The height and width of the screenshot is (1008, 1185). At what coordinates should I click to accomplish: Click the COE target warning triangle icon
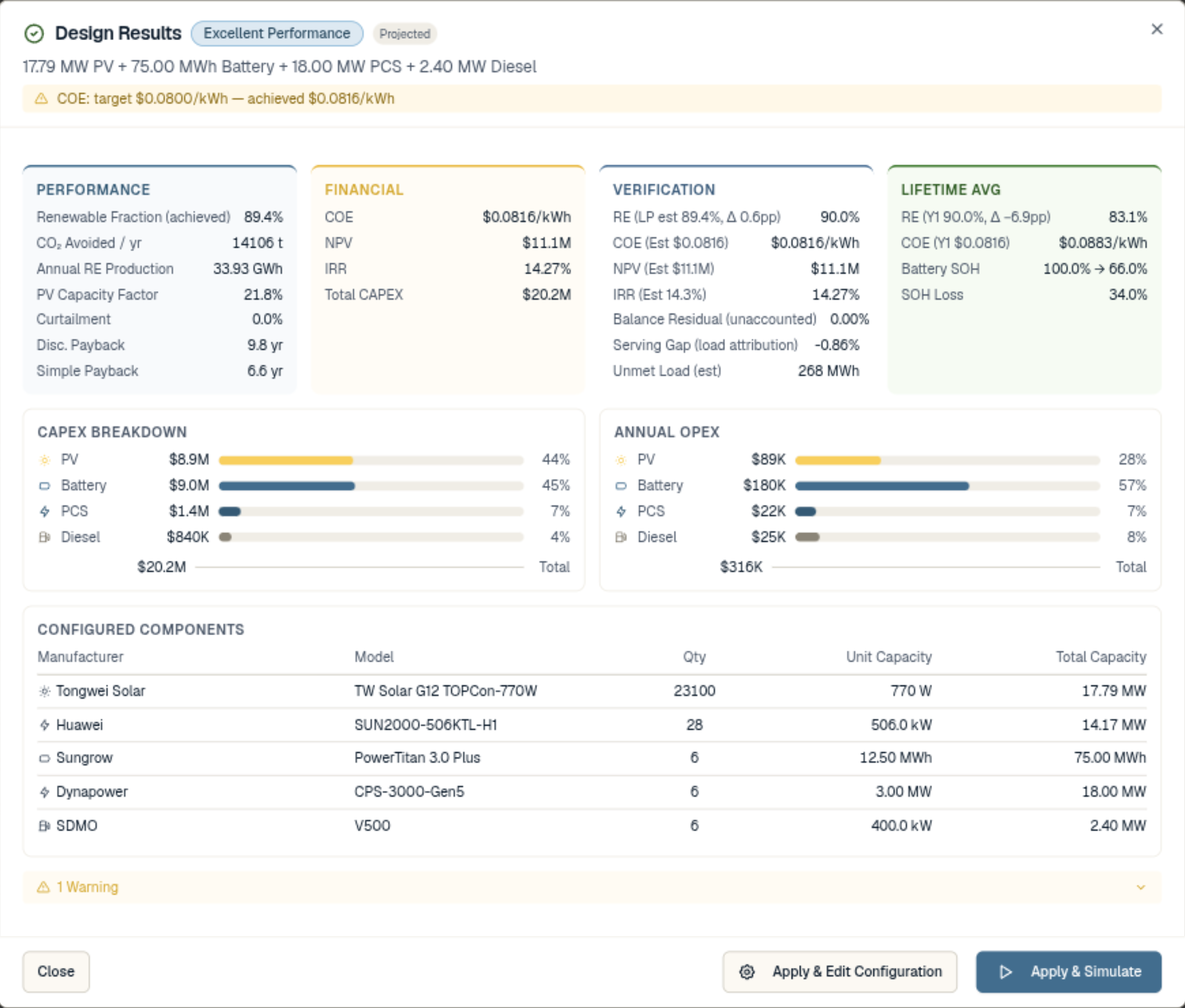click(41, 99)
